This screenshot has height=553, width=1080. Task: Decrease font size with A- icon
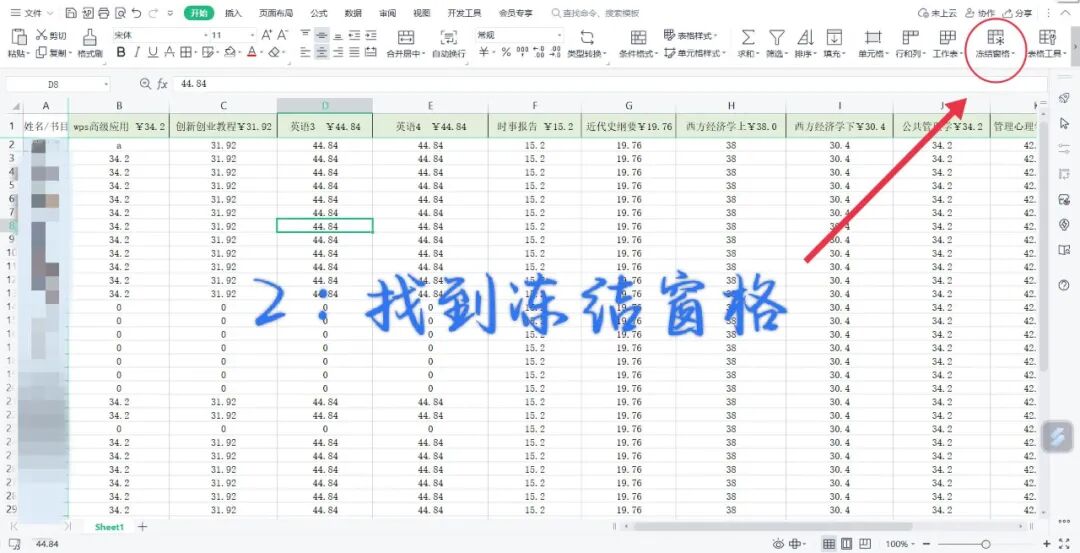click(x=284, y=35)
